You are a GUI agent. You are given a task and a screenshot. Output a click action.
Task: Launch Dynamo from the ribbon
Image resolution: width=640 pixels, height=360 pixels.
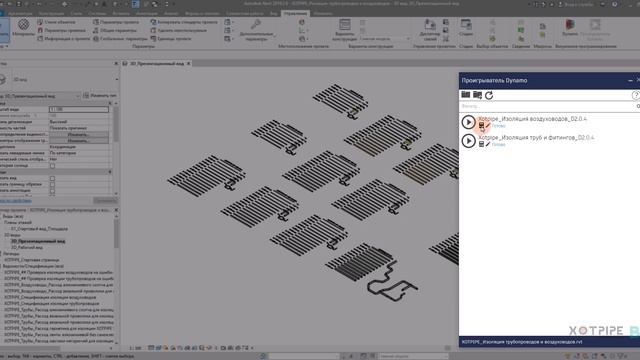pos(570,28)
